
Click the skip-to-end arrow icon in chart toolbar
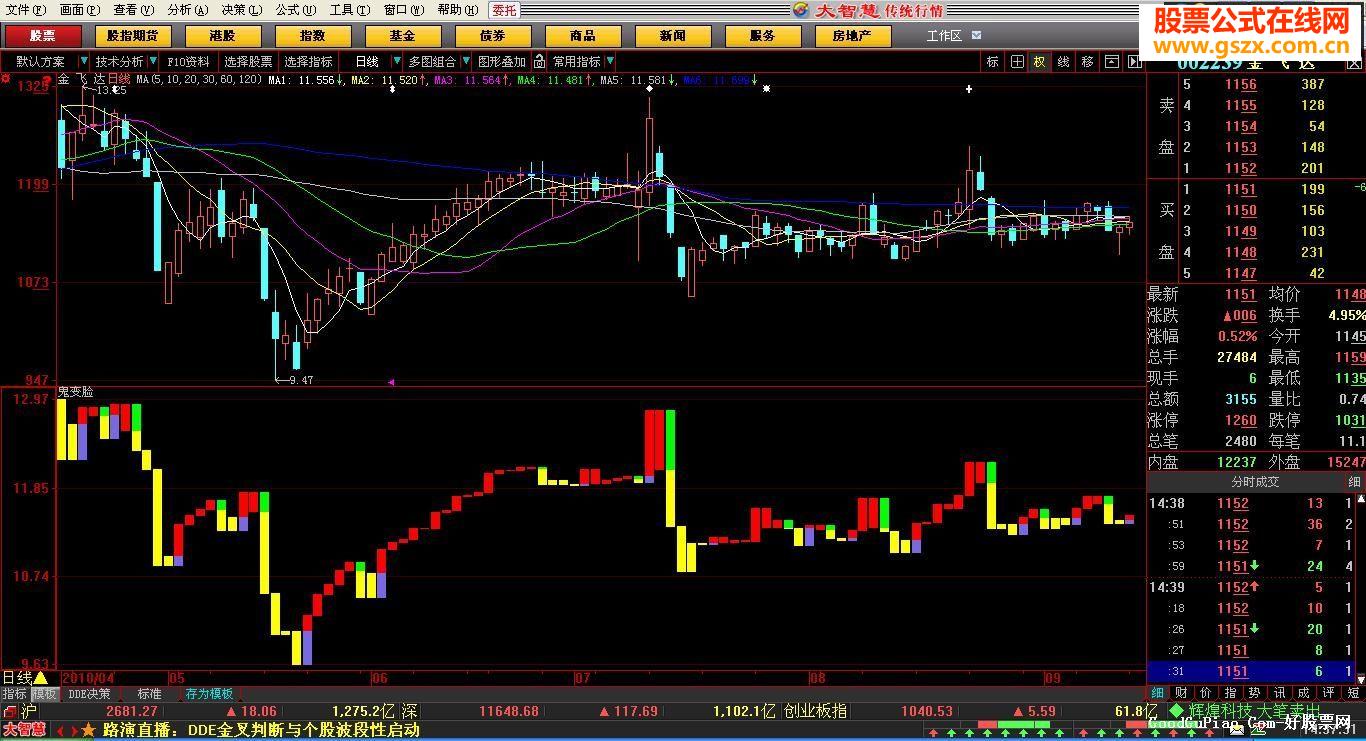point(1134,62)
